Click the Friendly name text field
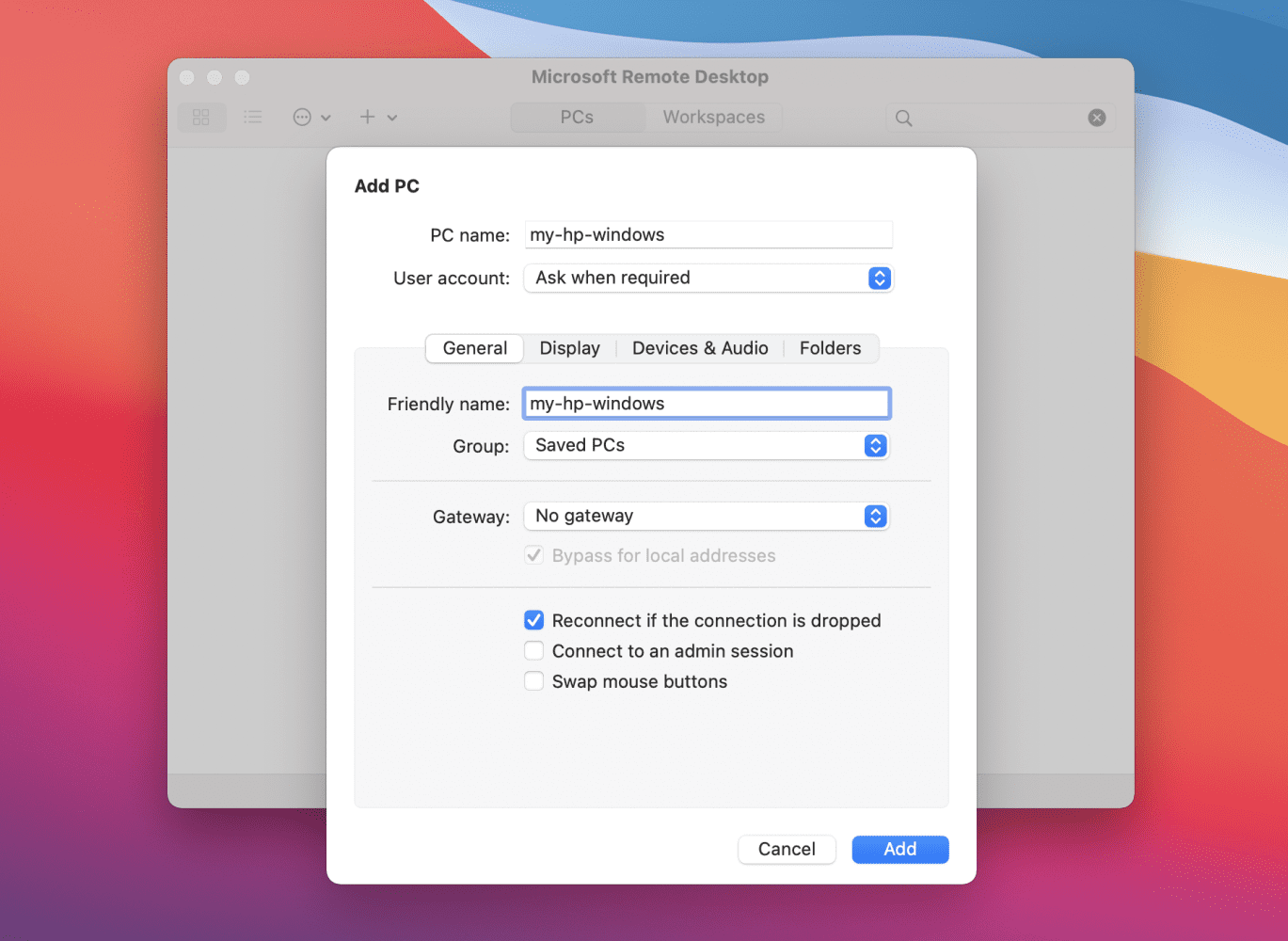 (707, 404)
